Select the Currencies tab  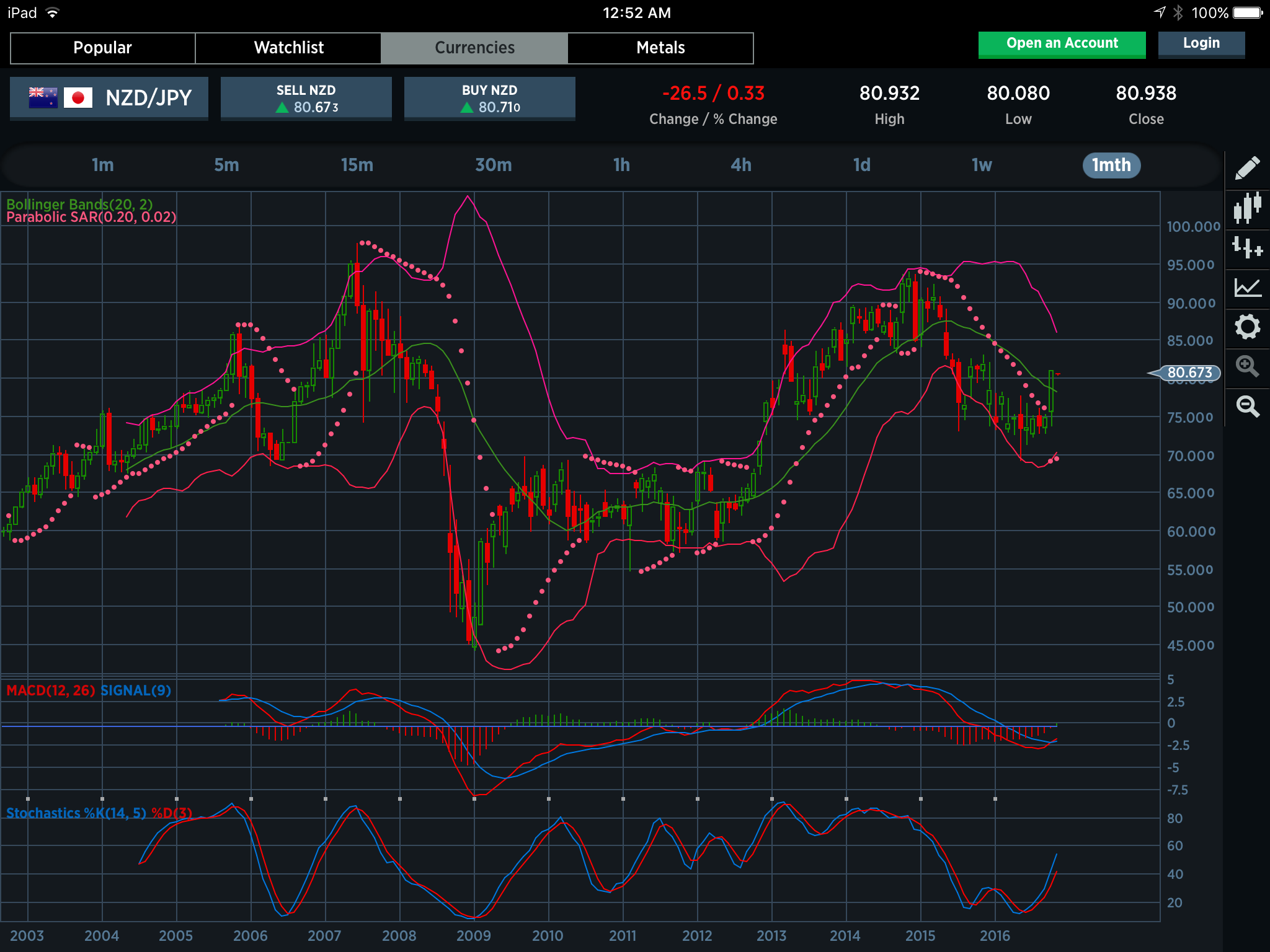(x=474, y=48)
